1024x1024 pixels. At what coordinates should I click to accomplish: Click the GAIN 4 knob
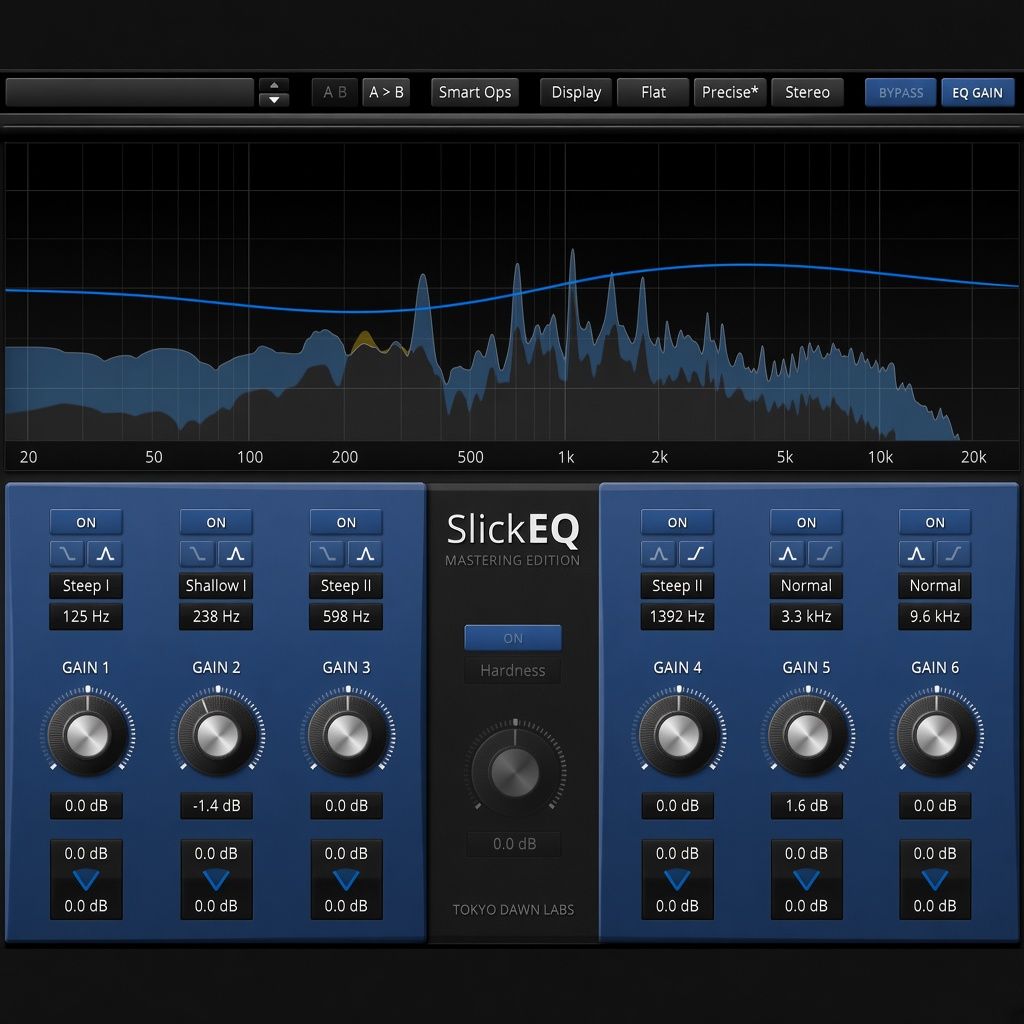(x=679, y=735)
